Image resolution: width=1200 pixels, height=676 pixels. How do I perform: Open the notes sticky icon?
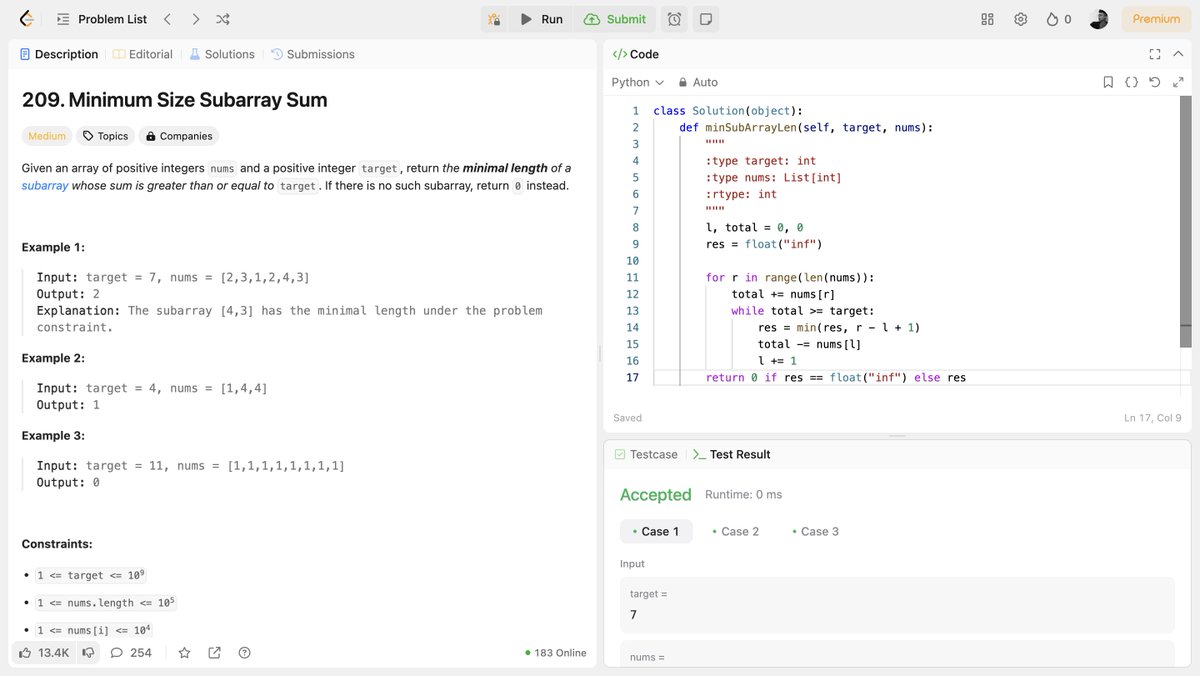click(x=706, y=19)
